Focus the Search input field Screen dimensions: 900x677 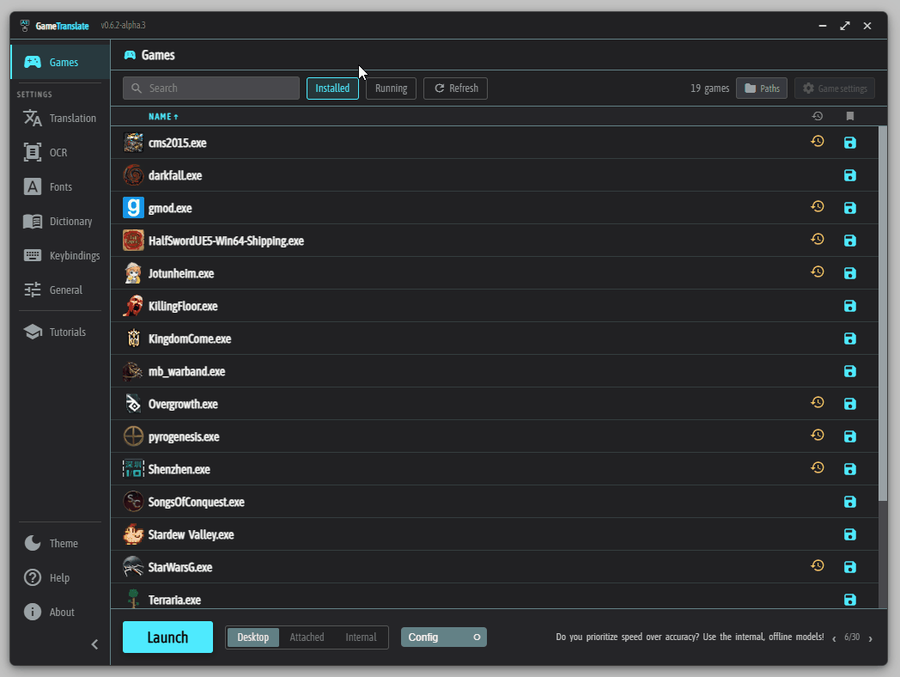pos(211,88)
